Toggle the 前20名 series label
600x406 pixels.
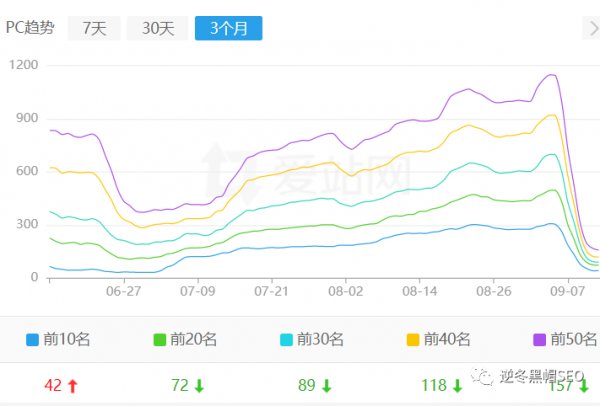coord(193,340)
